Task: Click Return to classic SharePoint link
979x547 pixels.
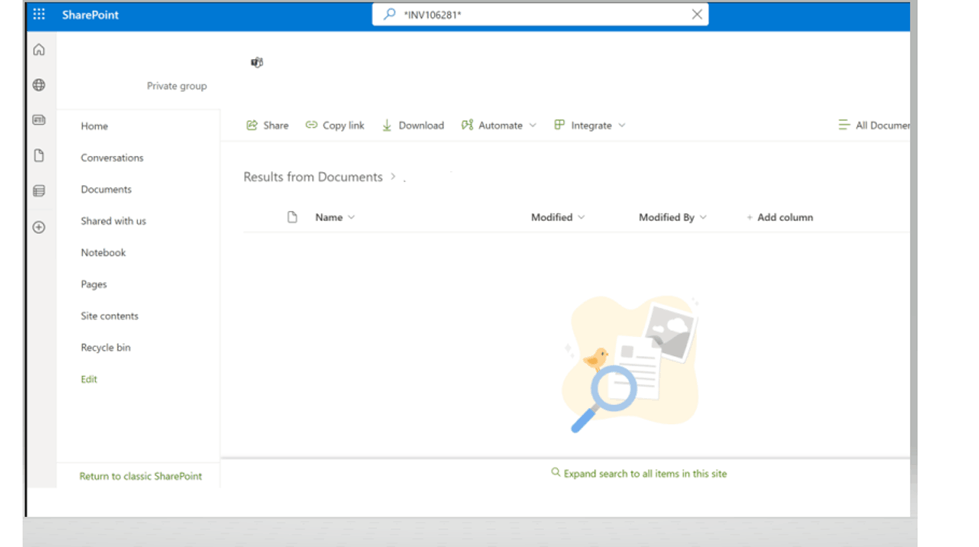Action: pos(140,476)
